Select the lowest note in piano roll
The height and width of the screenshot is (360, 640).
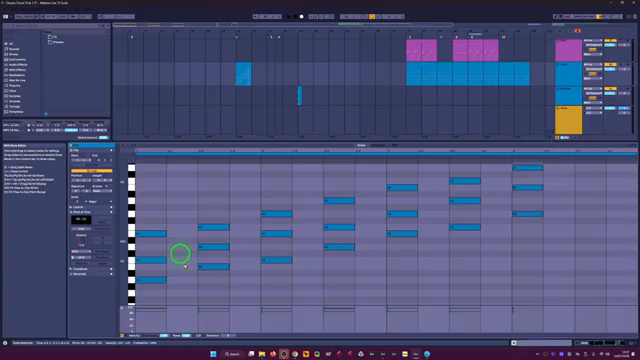point(151,280)
